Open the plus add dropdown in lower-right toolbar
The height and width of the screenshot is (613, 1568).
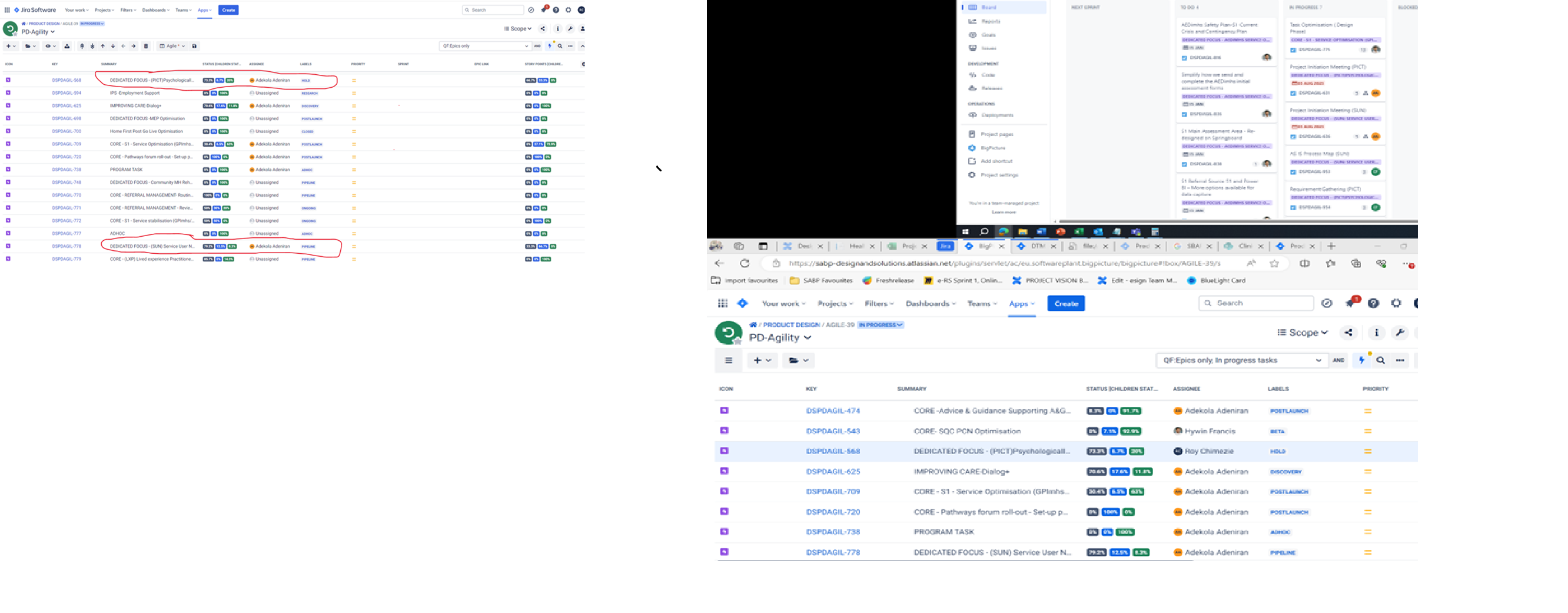coord(762,360)
